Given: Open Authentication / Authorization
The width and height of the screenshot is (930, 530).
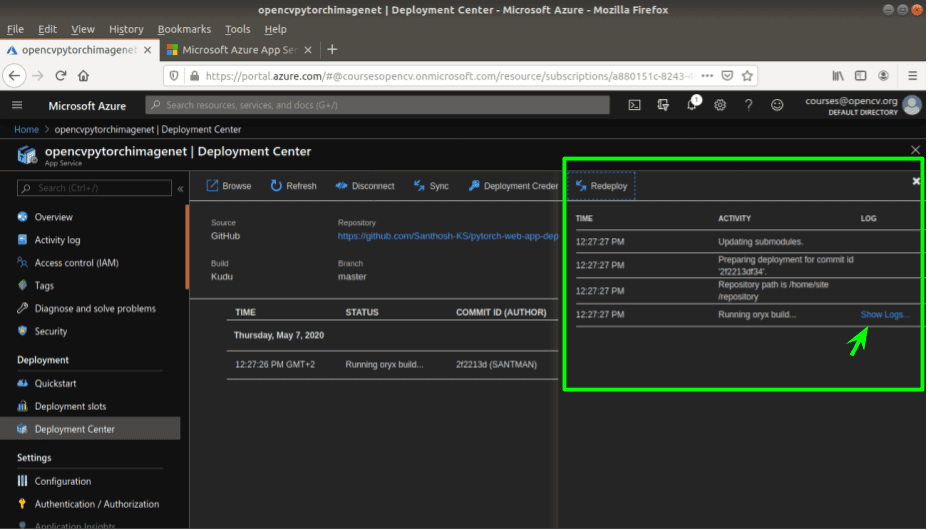Looking at the screenshot, I should coord(97,505).
